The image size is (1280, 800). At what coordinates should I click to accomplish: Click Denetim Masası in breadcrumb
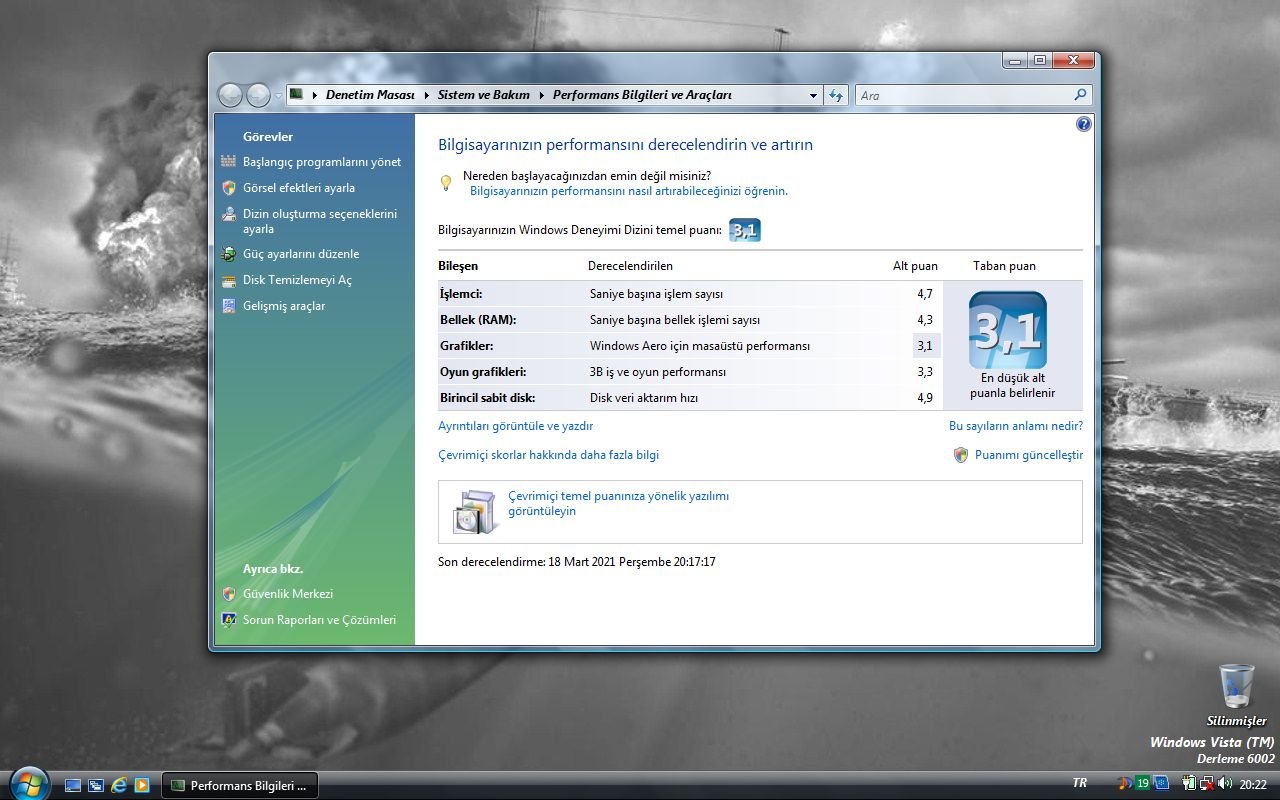pos(370,95)
